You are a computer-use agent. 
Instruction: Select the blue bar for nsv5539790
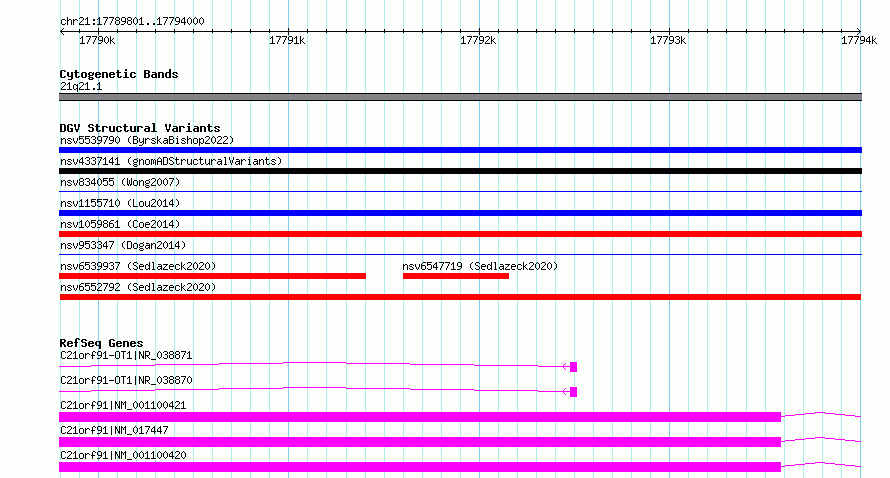coord(460,150)
